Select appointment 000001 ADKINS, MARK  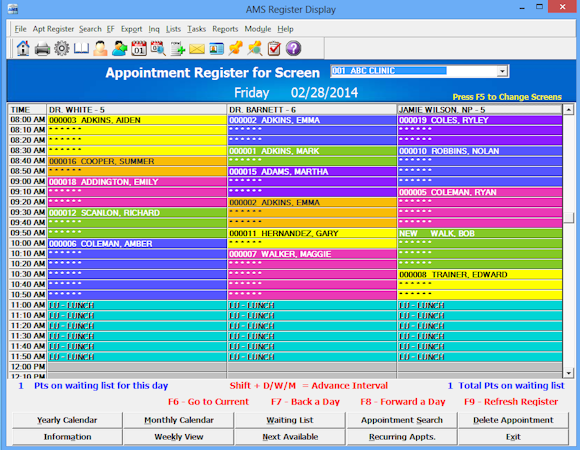[312, 151]
